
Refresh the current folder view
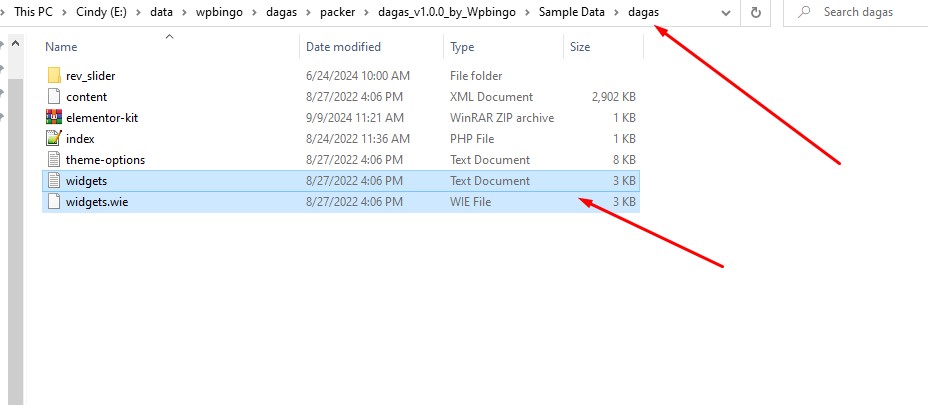756,12
